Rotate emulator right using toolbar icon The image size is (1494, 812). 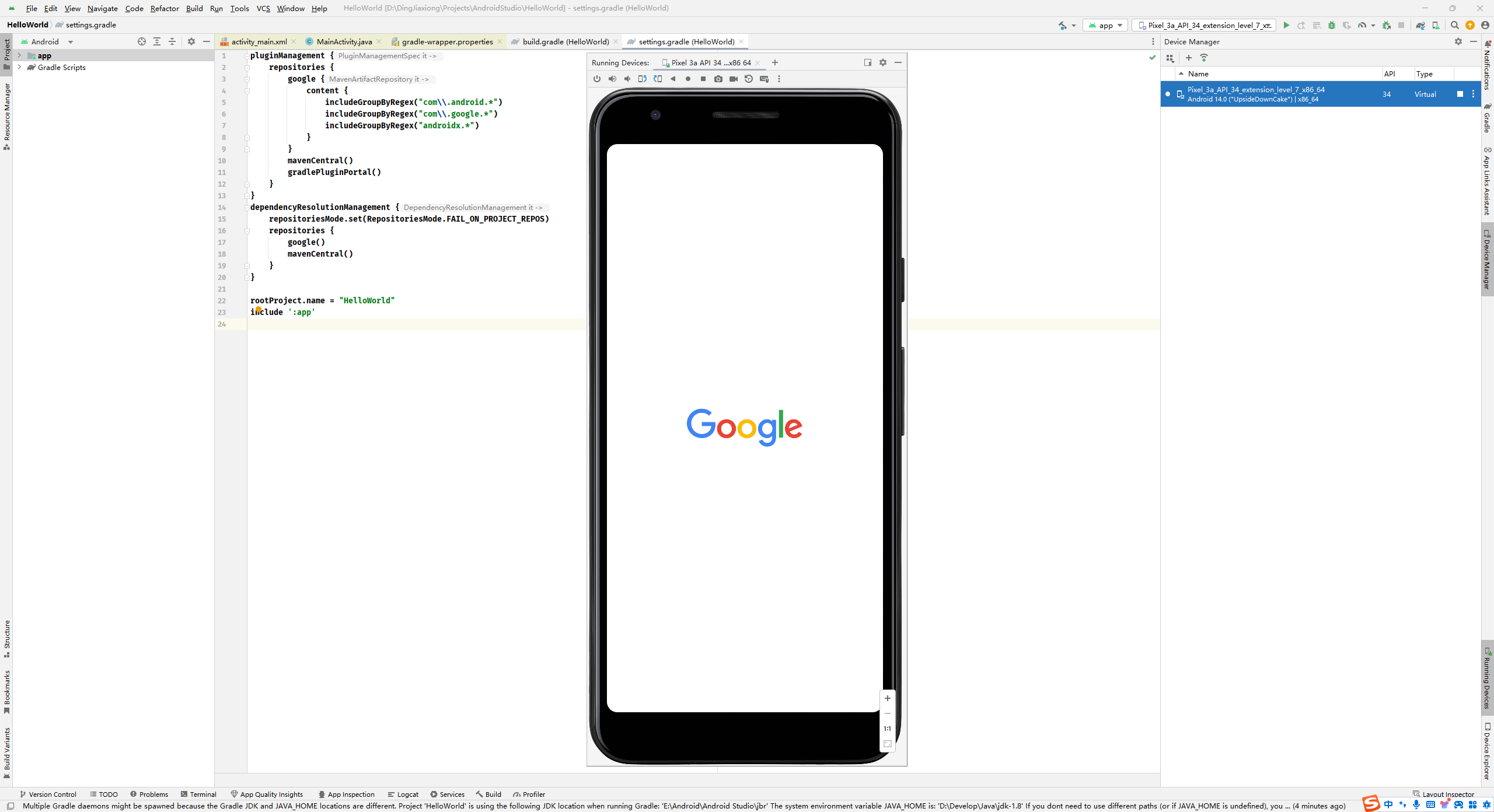[658, 79]
